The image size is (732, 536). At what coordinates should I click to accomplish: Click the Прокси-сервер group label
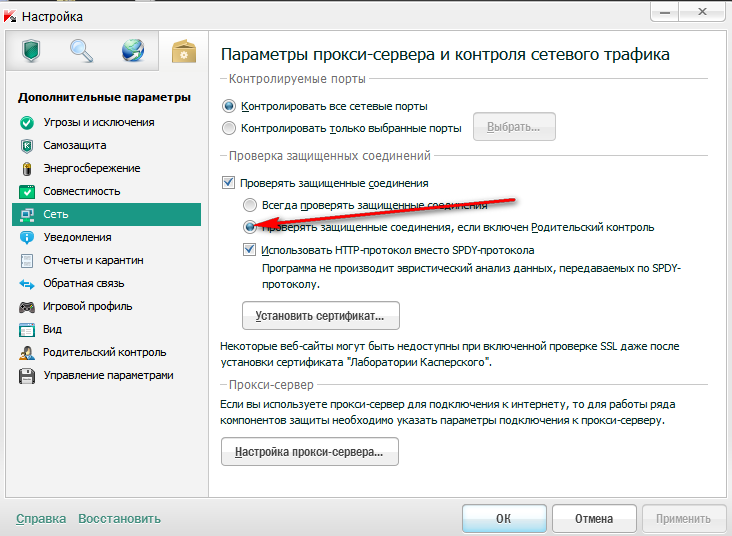(271, 385)
